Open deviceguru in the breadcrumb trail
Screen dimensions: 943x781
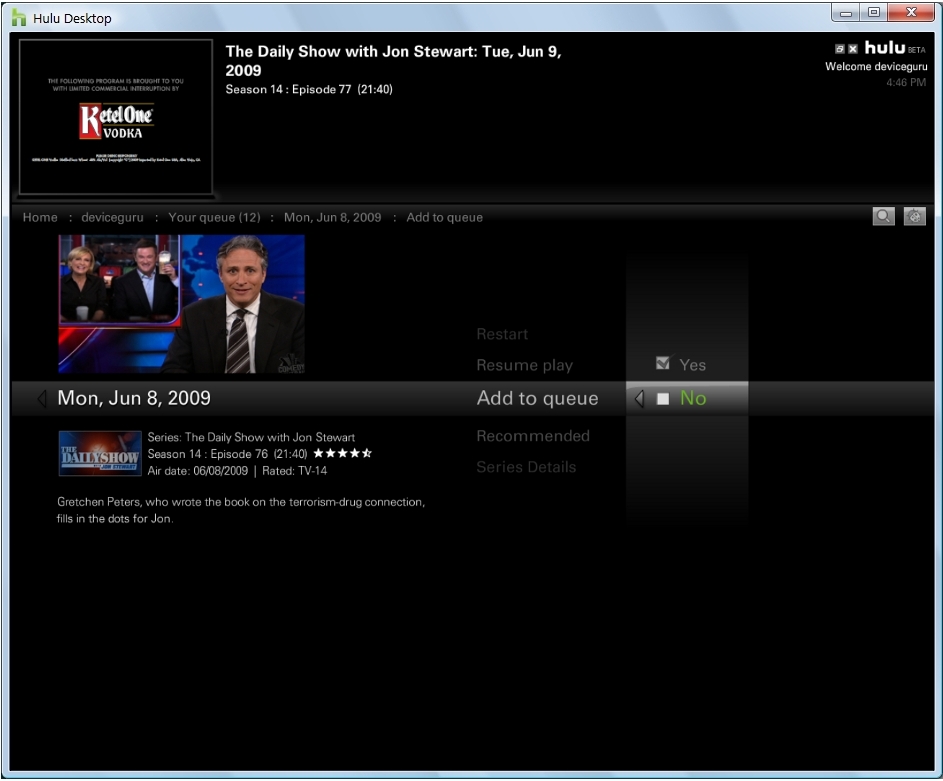tap(112, 217)
